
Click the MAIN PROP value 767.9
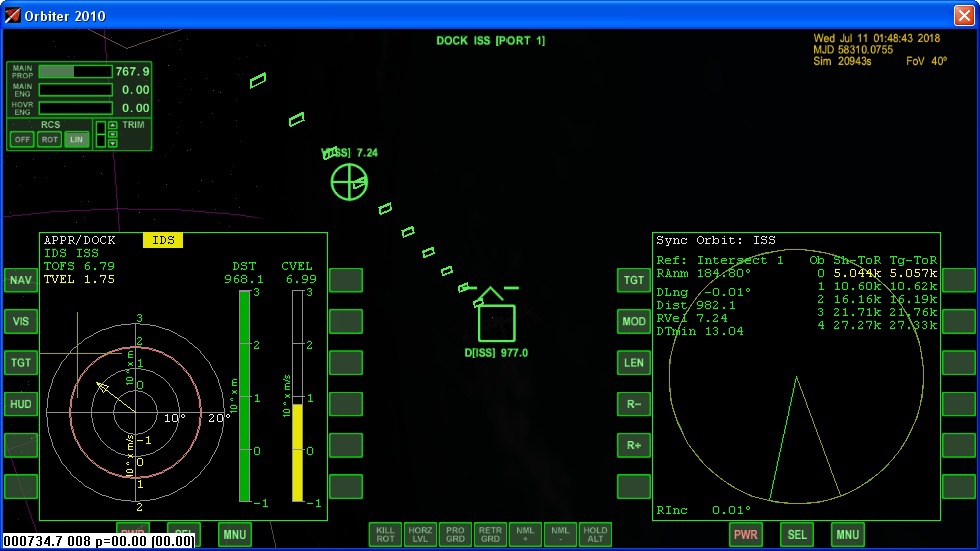[x=132, y=72]
